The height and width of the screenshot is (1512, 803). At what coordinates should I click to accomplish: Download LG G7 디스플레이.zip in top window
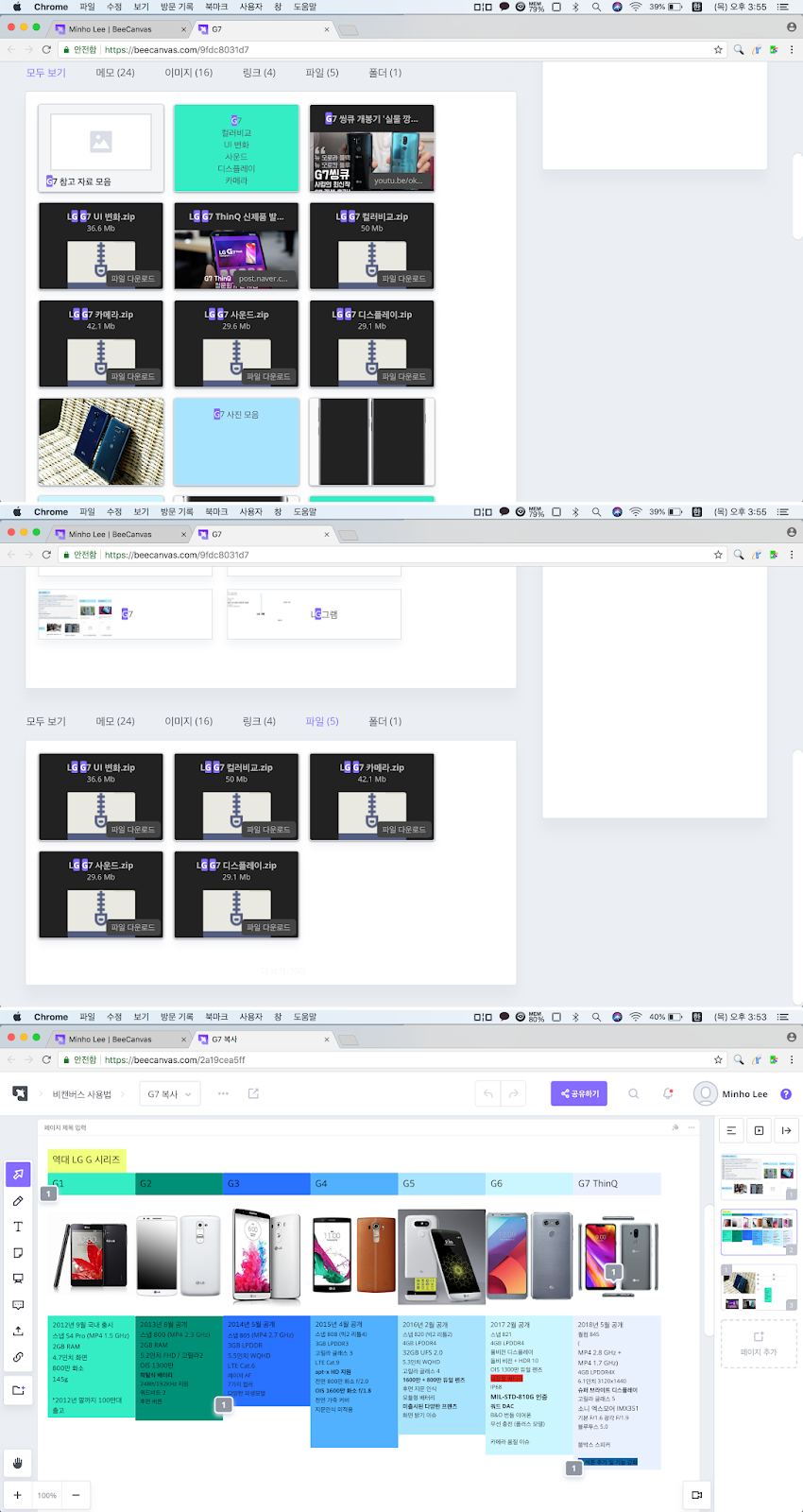pos(404,376)
